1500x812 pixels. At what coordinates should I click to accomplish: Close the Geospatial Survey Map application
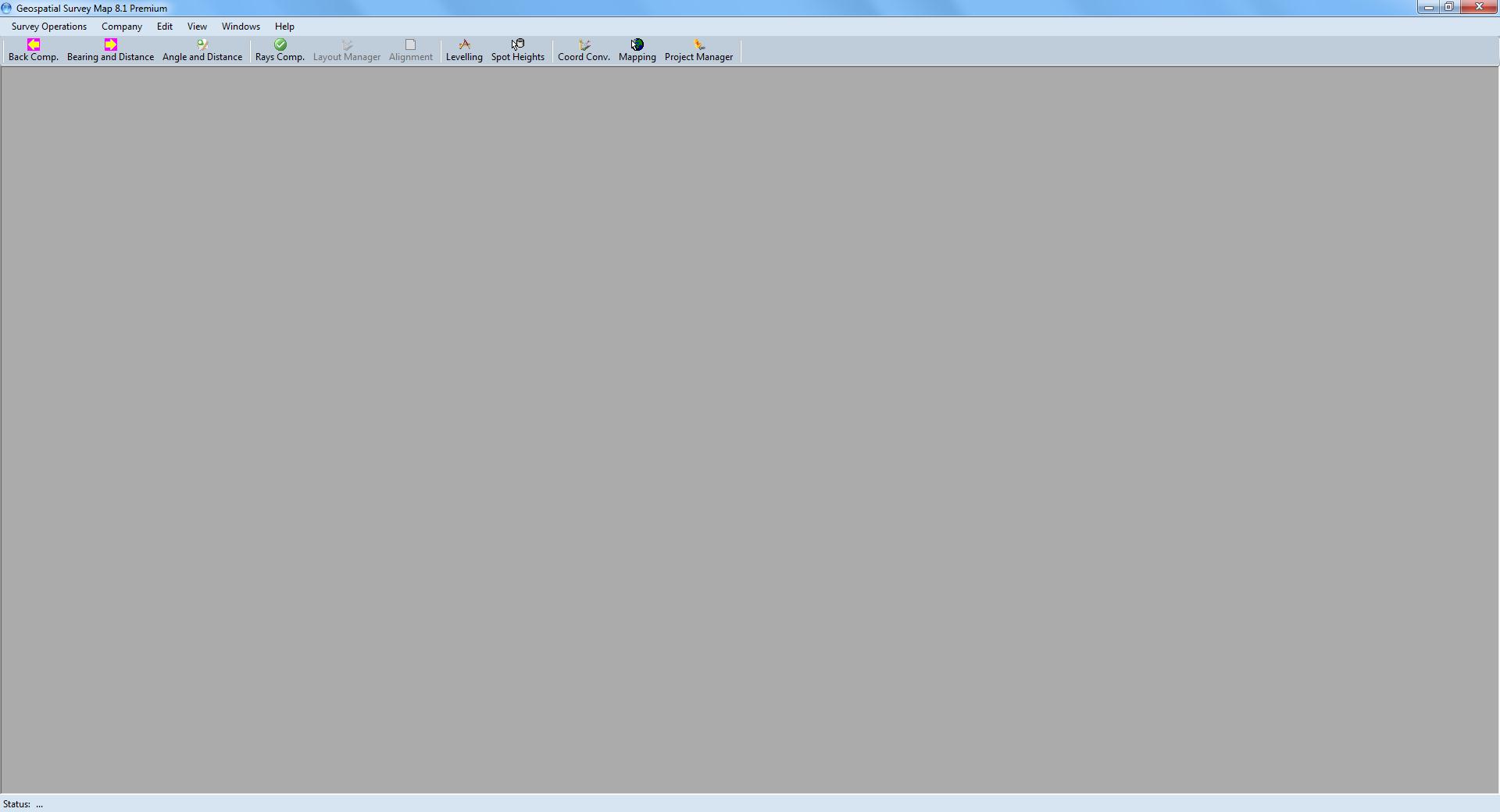tap(1479, 7)
